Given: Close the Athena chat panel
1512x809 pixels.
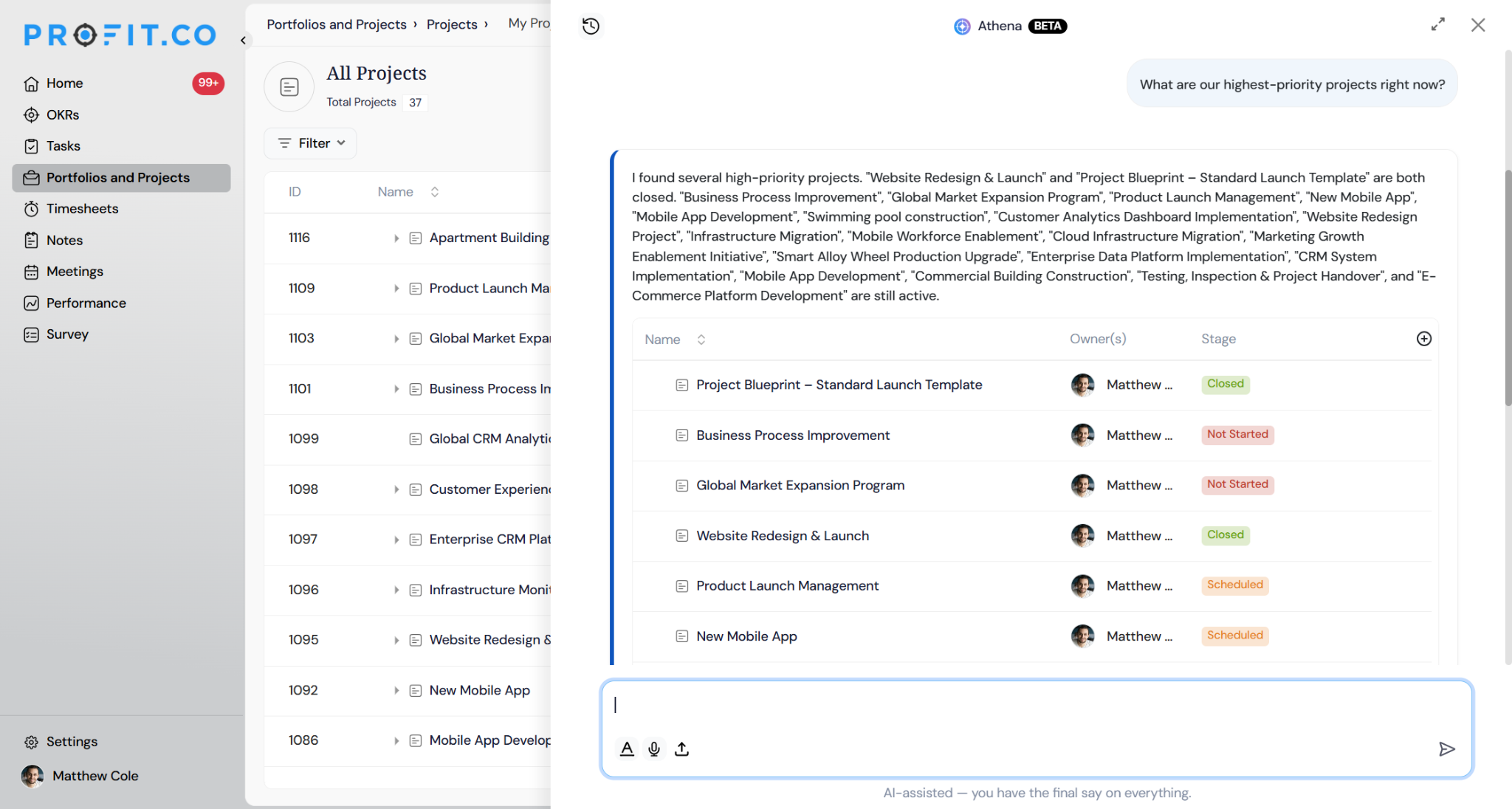Looking at the screenshot, I should click(1477, 24).
